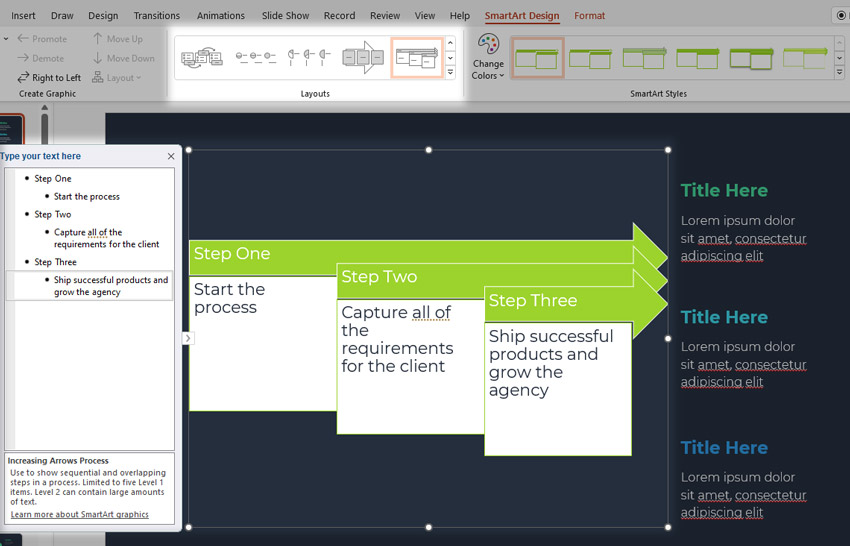Image resolution: width=850 pixels, height=546 pixels.
Task: Click the Move Down button
Action: (124, 58)
